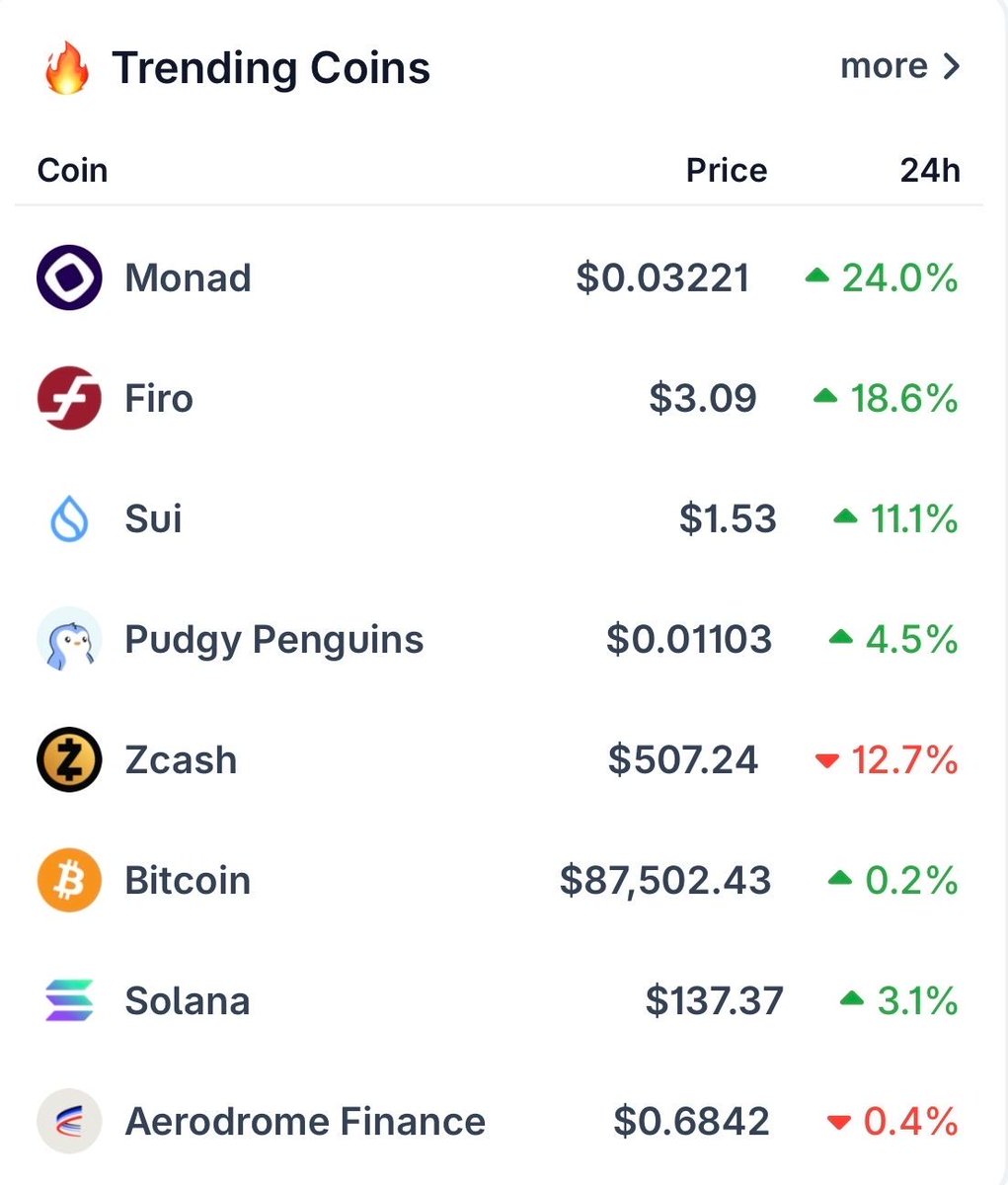Select the Sui water droplet icon
This screenshot has height=1185, width=1008.
(x=69, y=519)
